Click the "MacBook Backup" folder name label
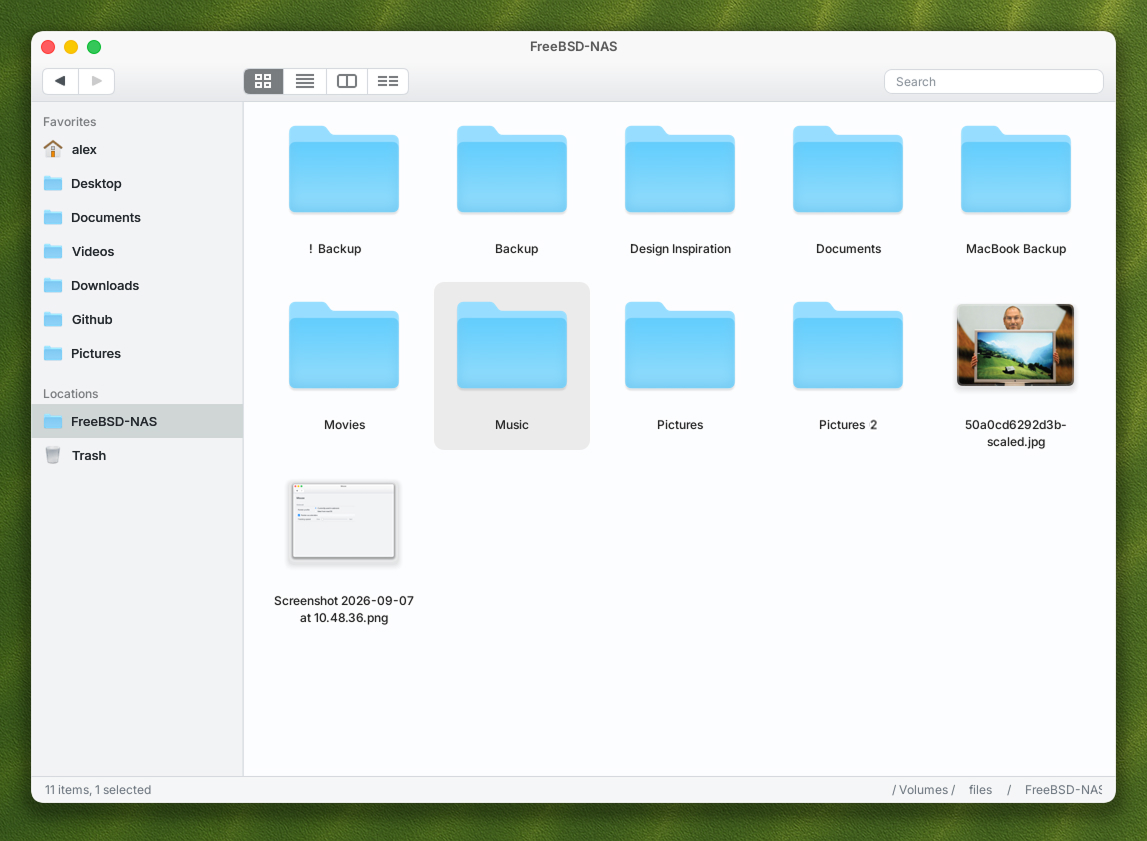1147x841 pixels. [x=1016, y=249]
